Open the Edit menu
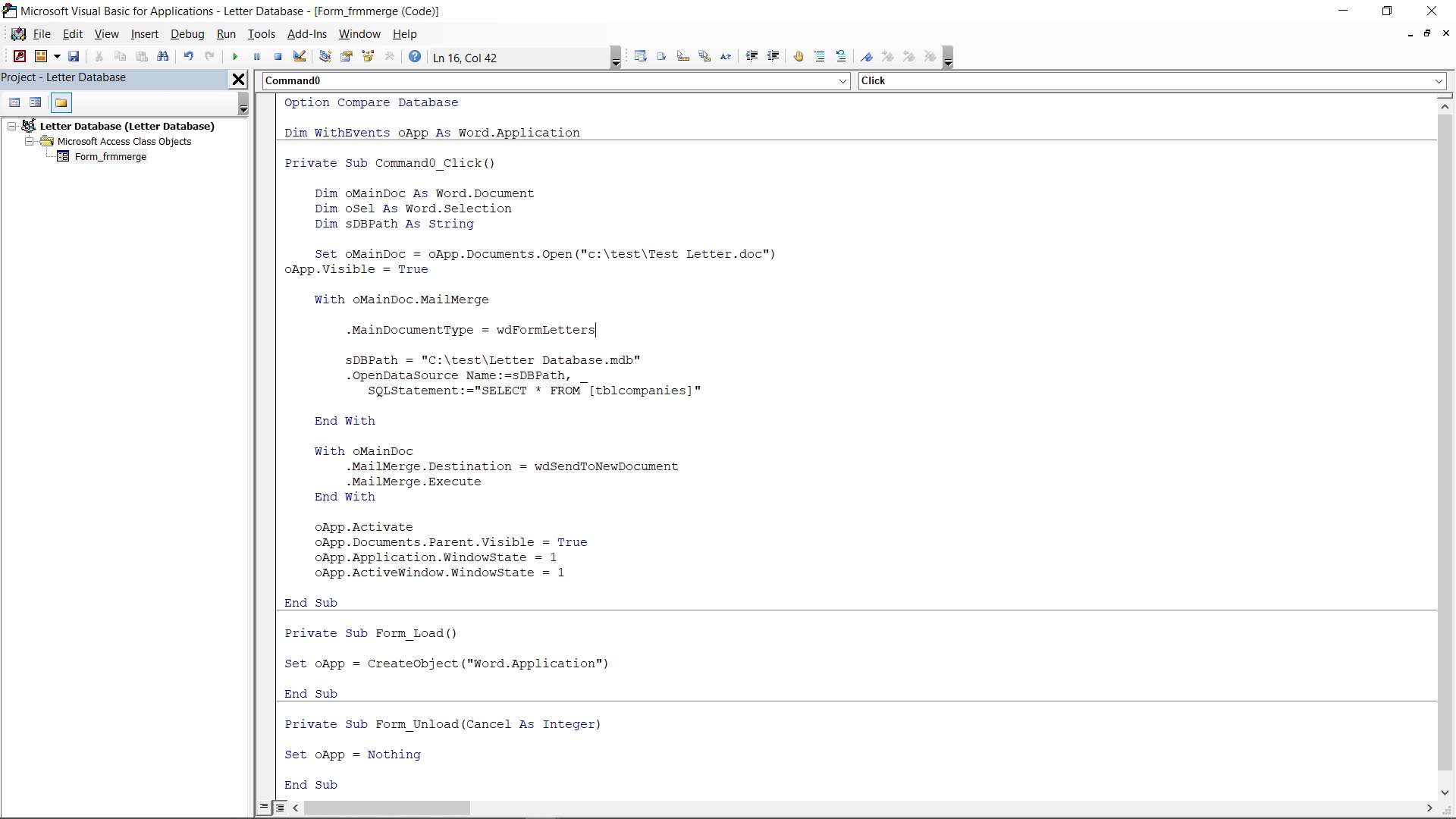The image size is (1456, 819). coord(73,34)
